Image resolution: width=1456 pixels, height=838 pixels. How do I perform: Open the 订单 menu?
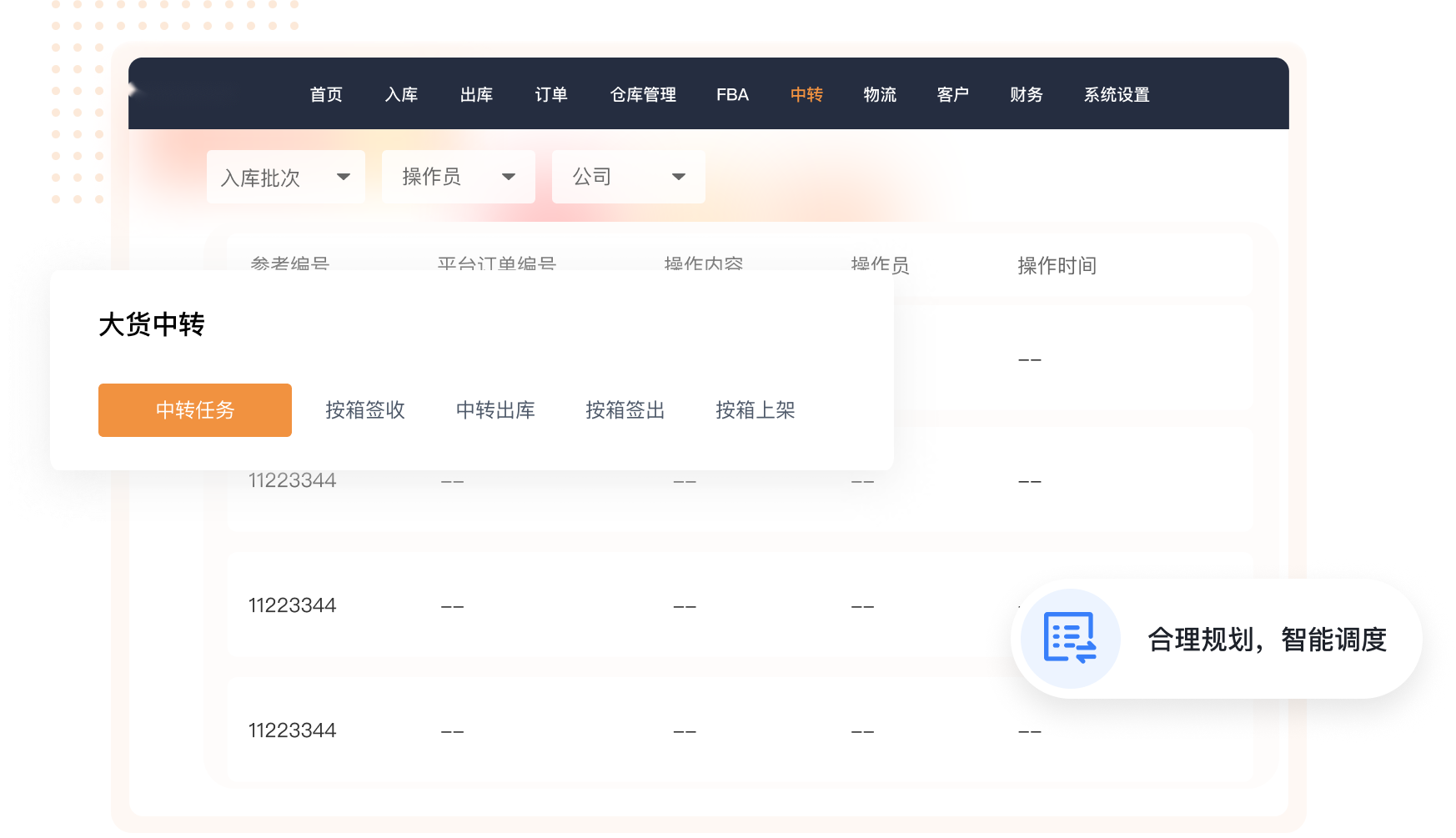[551, 95]
